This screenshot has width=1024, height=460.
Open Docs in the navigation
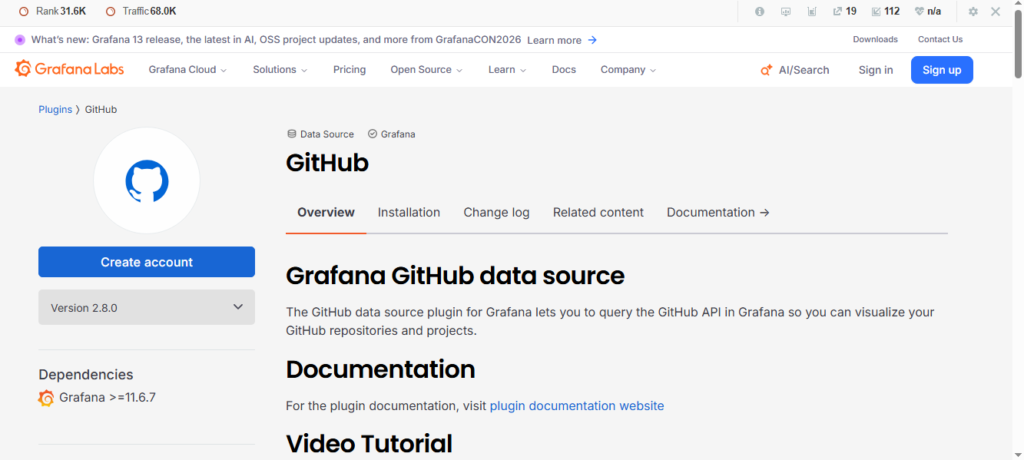point(564,70)
